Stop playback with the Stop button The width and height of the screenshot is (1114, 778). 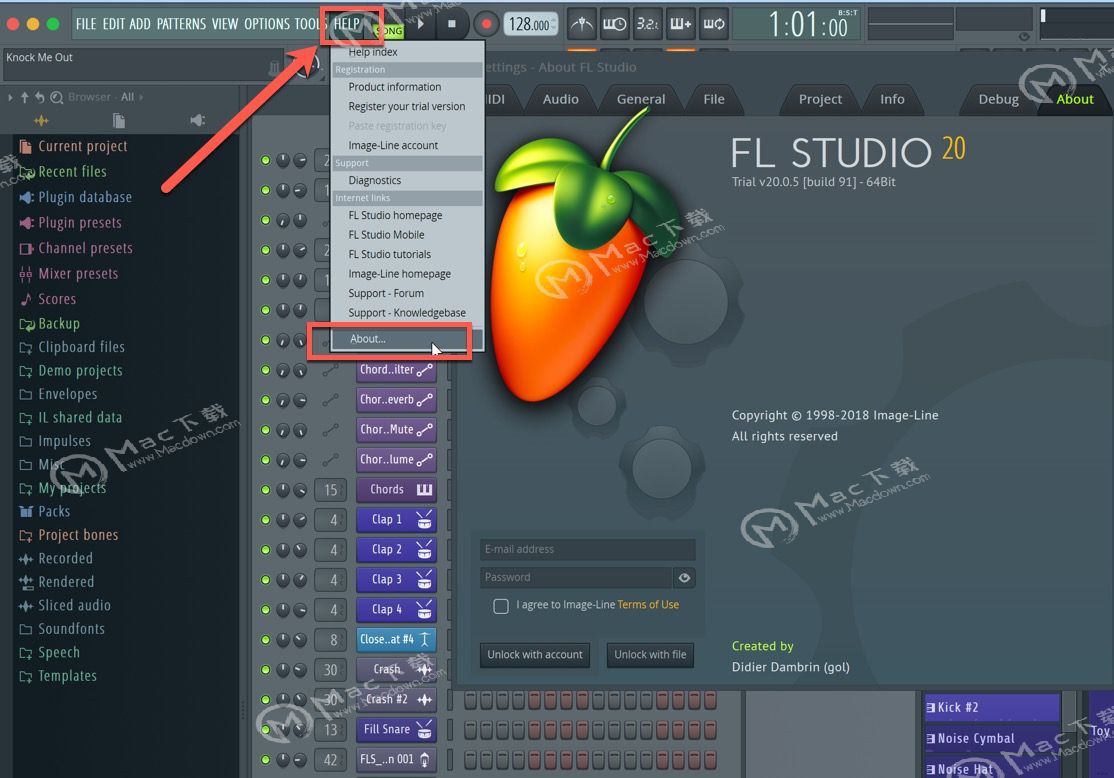point(452,24)
